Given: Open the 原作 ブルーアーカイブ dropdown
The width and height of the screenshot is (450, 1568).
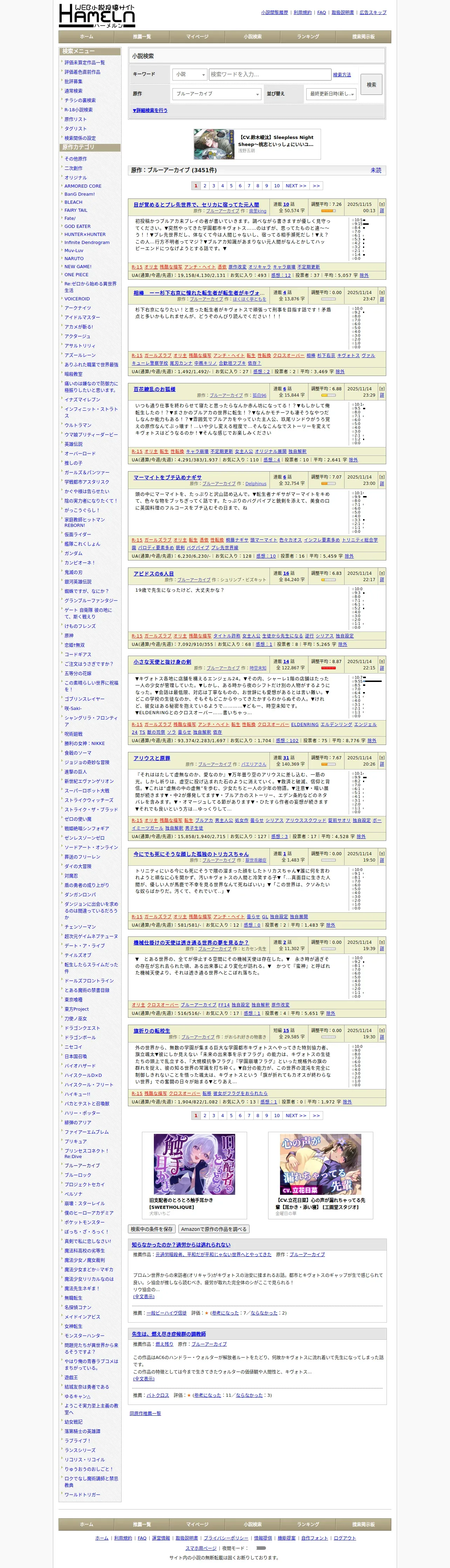Looking at the screenshot, I should click(217, 94).
